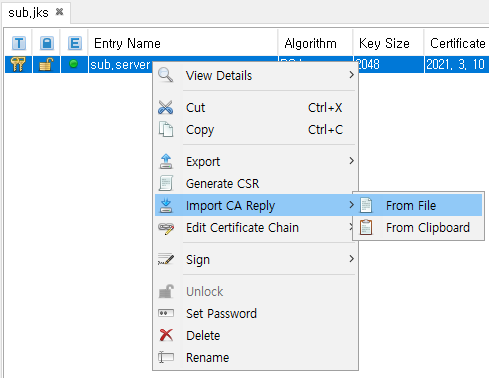Click the T entry type column header
This screenshot has height=378, width=489.
pyautogui.click(x=19, y=43)
